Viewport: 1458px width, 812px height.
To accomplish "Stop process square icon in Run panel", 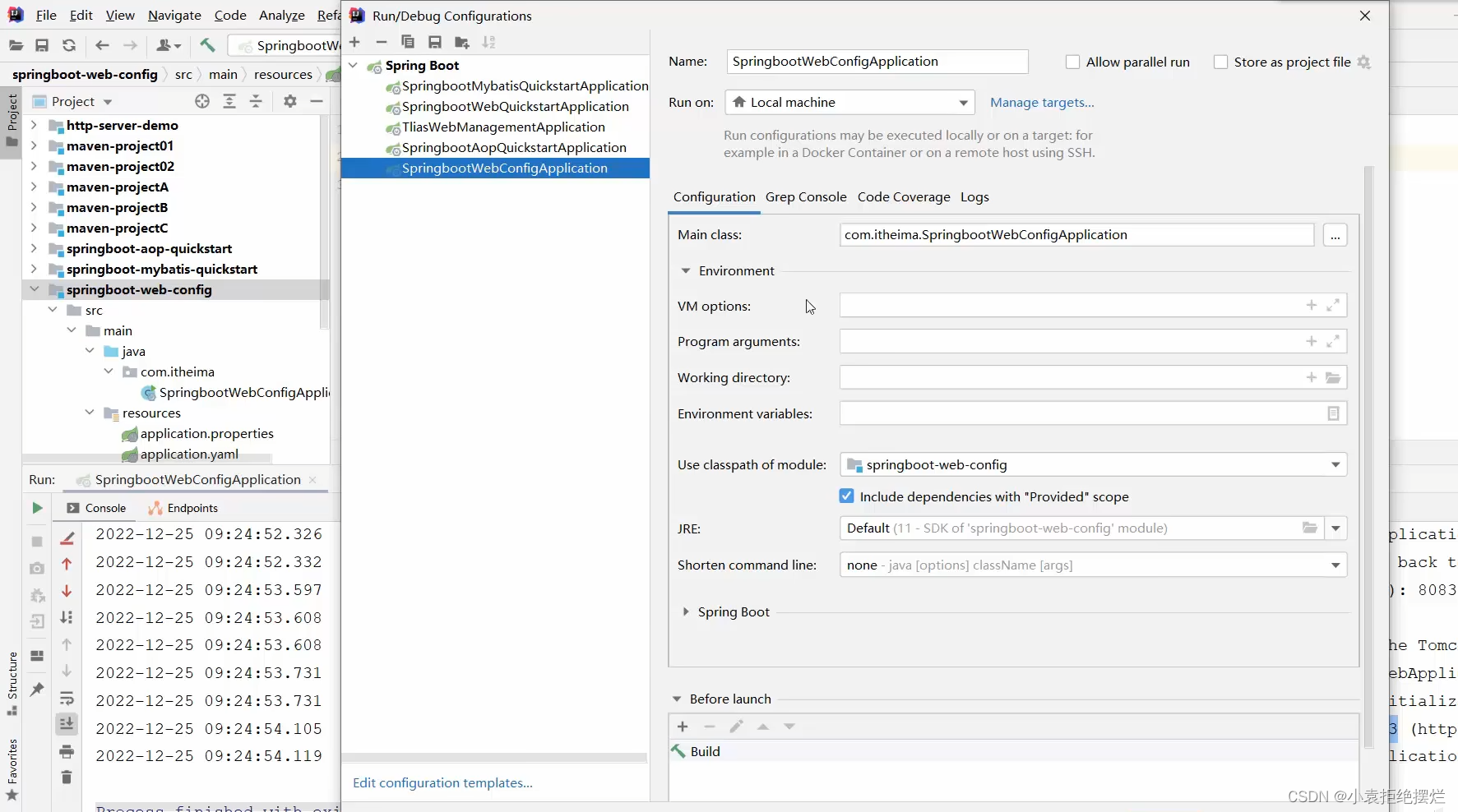I will click(x=37, y=542).
